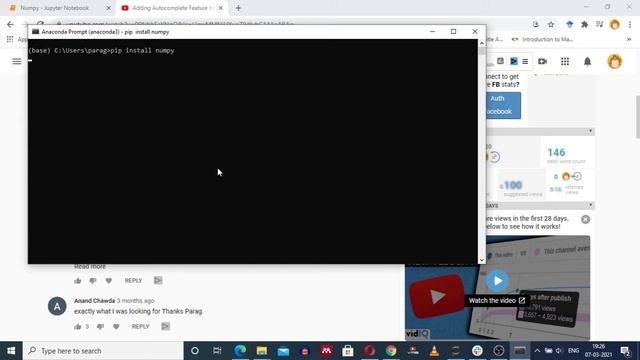Open Cortana circle on taskbar
The image size is (640, 360).
[x=195, y=351]
